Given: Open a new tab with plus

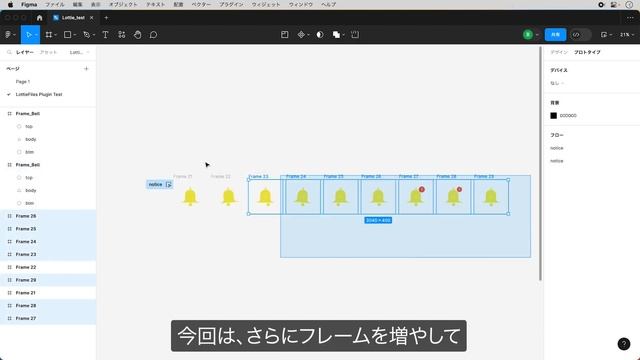Looking at the screenshot, I should pos(106,18).
